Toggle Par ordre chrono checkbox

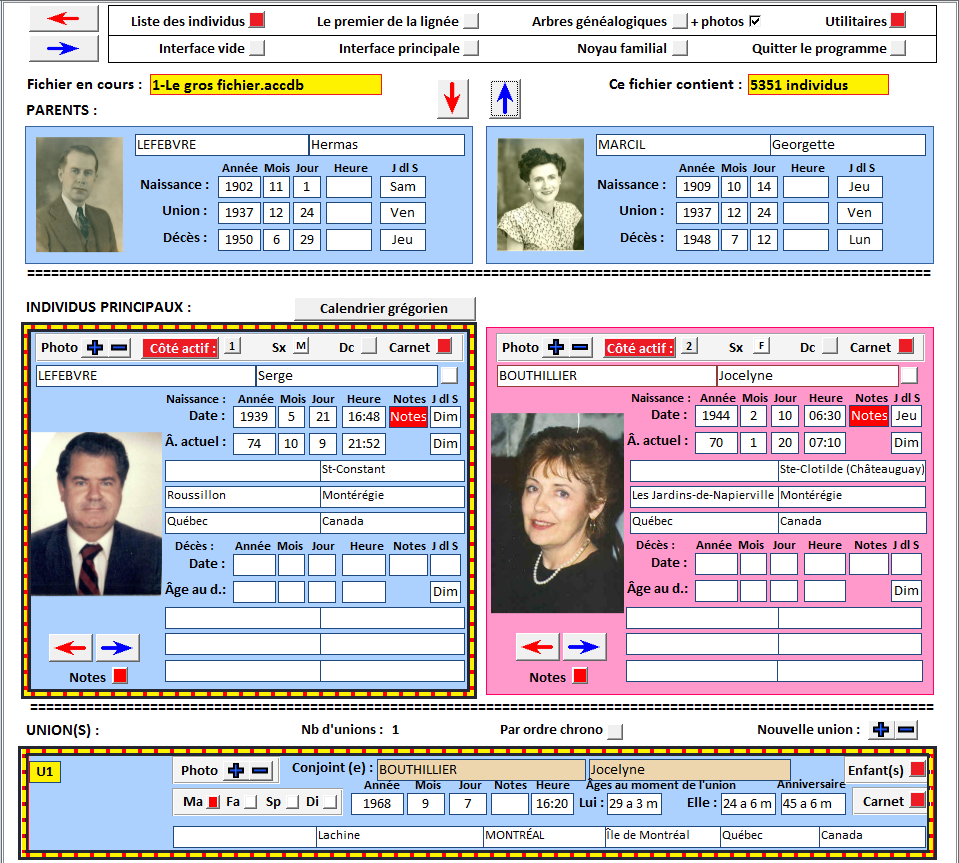(x=615, y=730)
